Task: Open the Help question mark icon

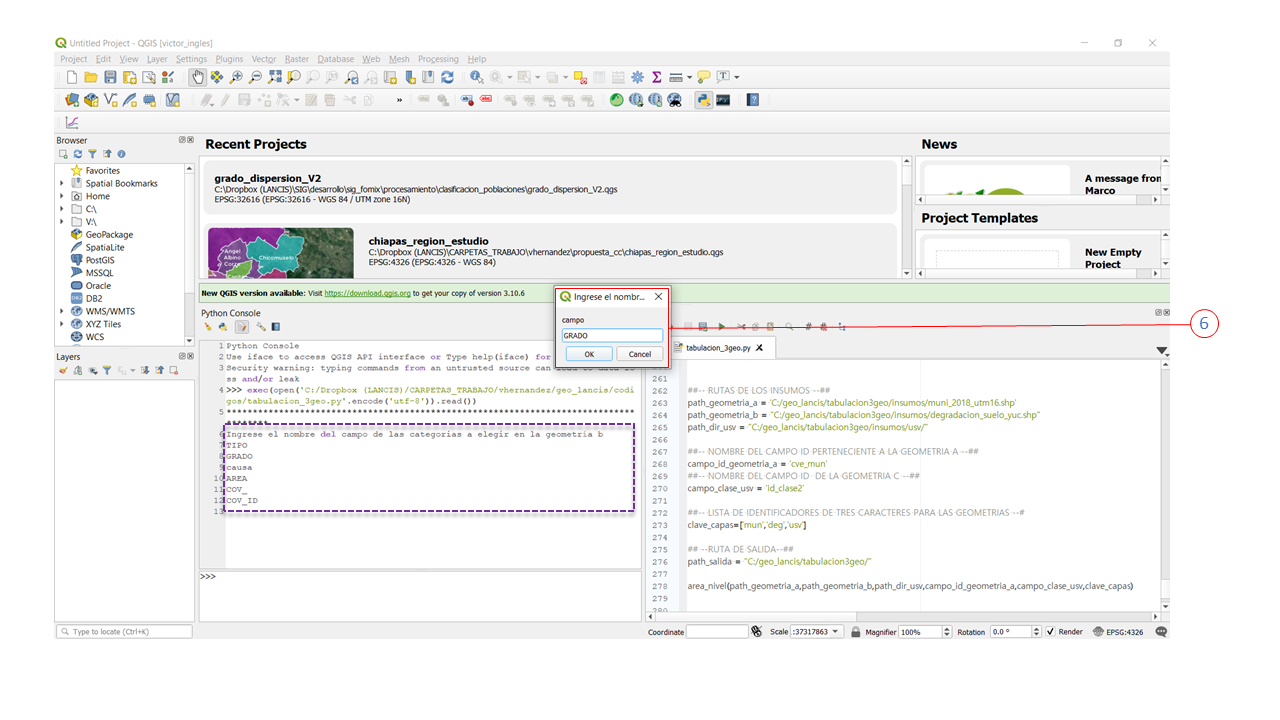Action: click(753, 100)
